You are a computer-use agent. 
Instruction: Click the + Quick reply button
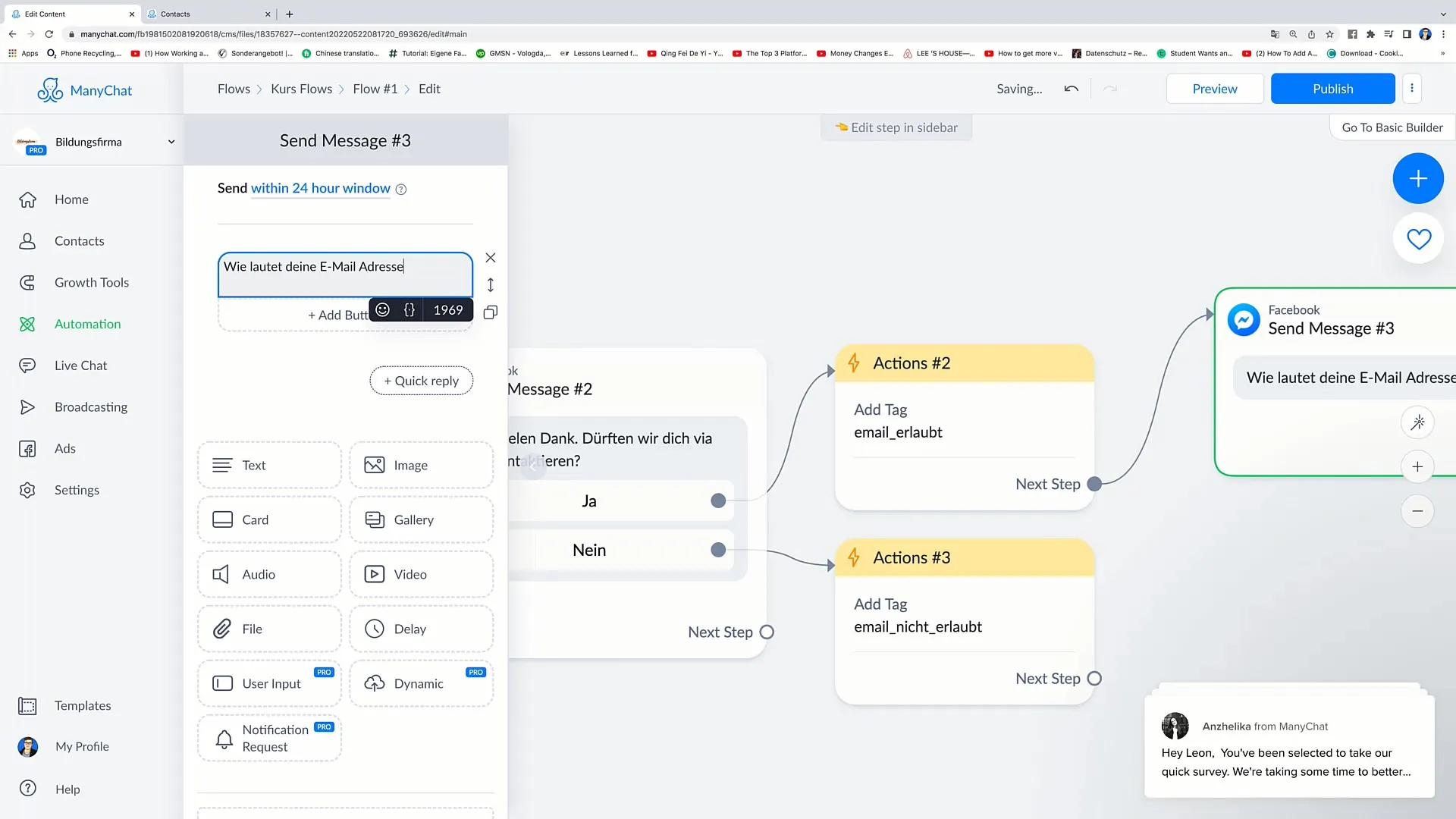[421, 381]
